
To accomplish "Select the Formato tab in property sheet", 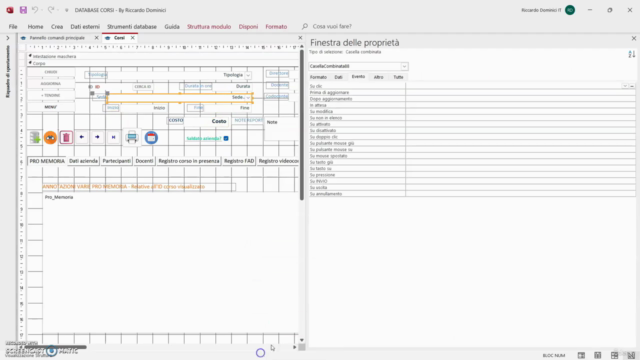I will tap(318, 77).
